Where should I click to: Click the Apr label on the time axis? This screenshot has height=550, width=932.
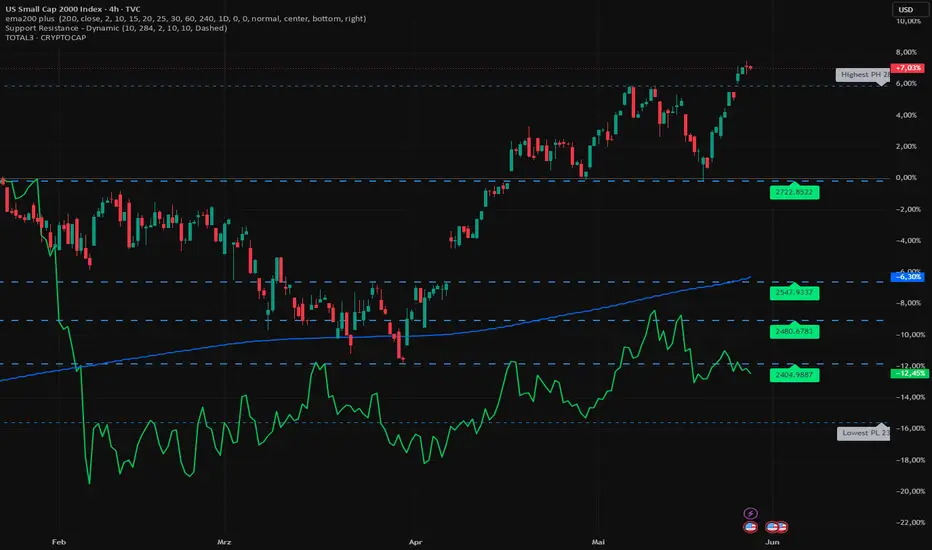(x=415, y=542)
